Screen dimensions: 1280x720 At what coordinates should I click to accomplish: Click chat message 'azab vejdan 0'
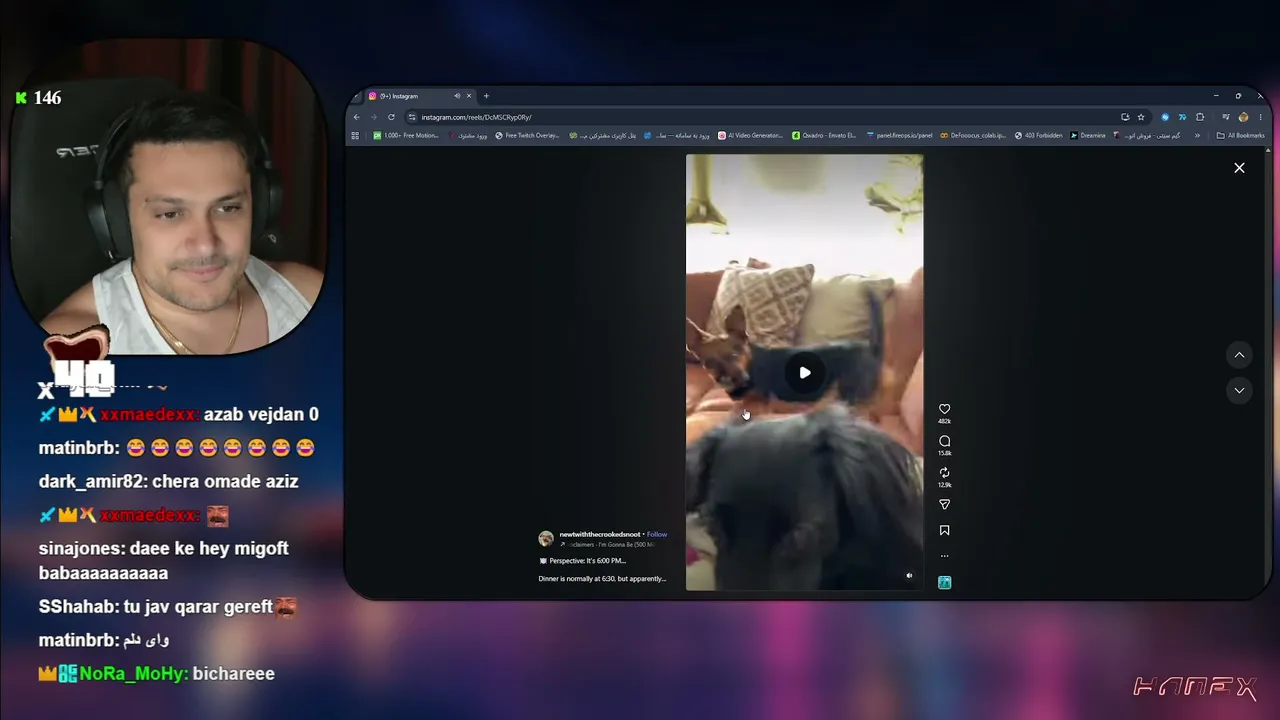point(261,414)
